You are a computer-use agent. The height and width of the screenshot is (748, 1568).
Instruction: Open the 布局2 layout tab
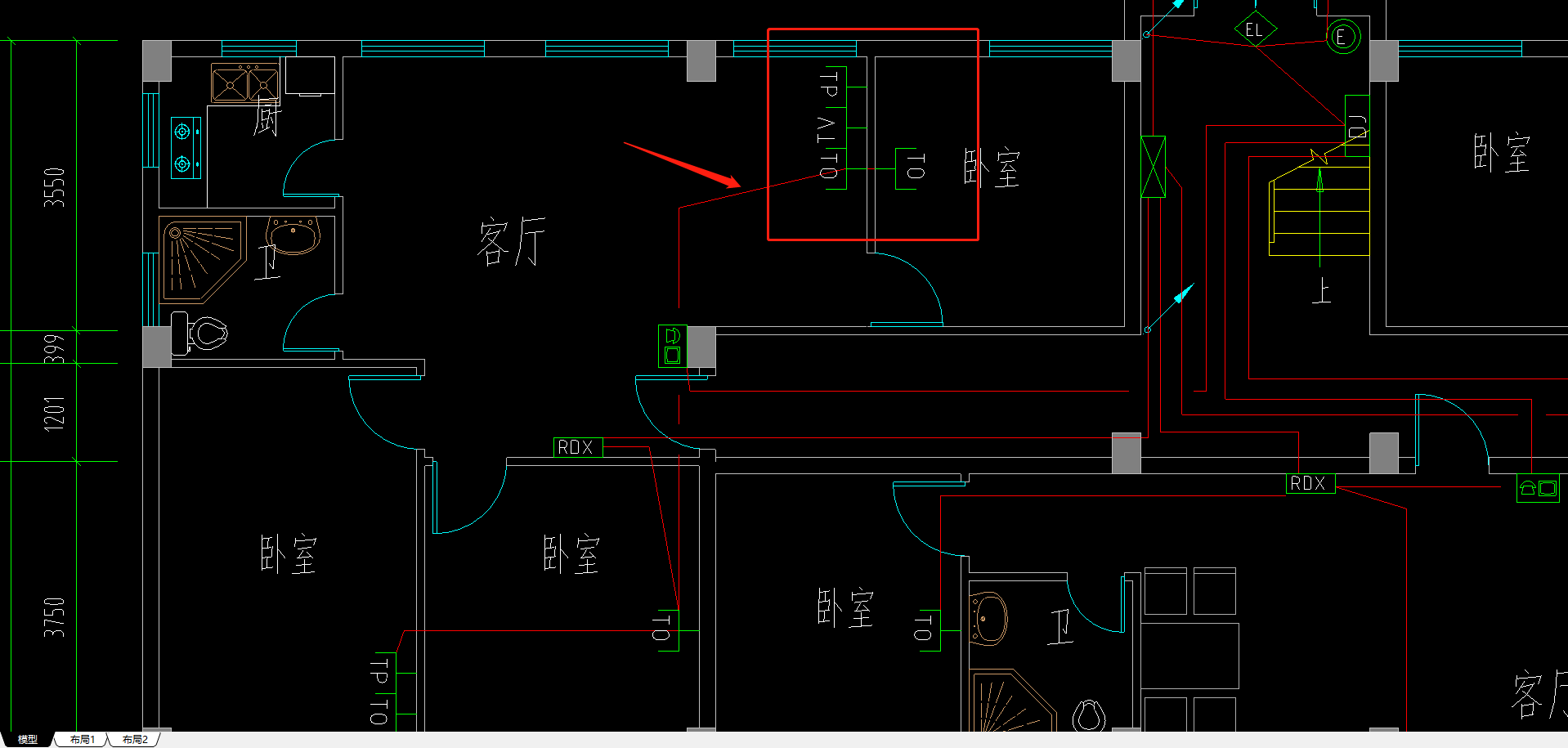134,739
